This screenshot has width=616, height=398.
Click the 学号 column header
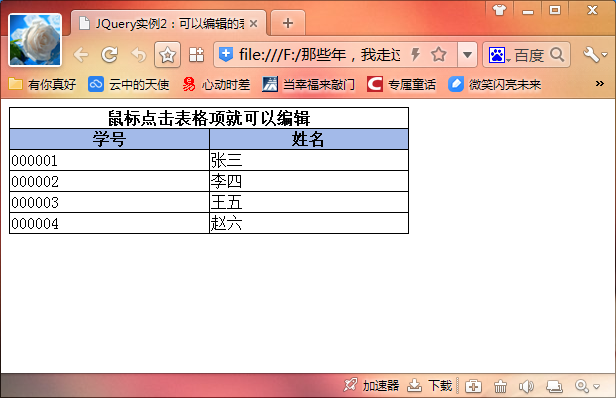click(109, 139)
